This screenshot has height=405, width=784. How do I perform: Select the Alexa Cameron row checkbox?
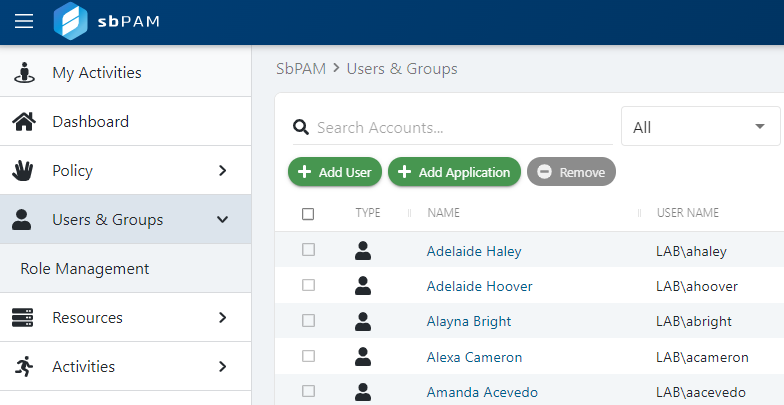coord(308,356)
